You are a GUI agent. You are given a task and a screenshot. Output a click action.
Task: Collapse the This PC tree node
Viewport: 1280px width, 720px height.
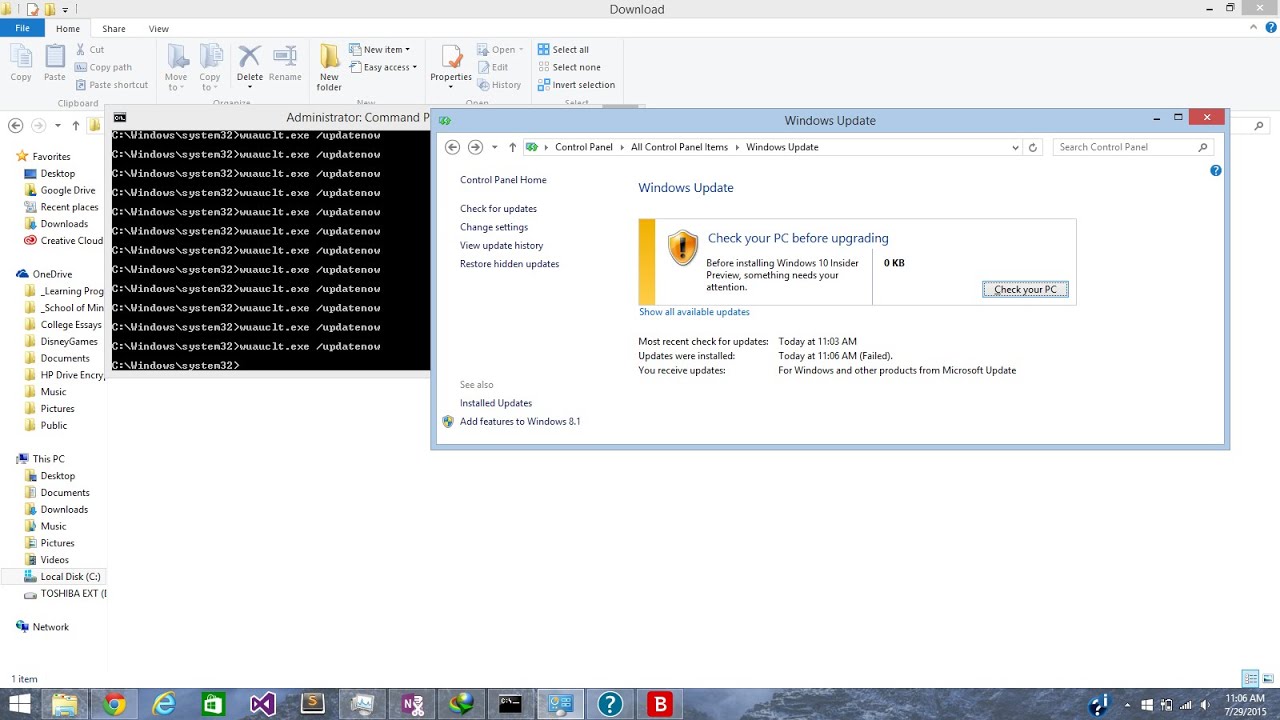(x=8, y=459)
